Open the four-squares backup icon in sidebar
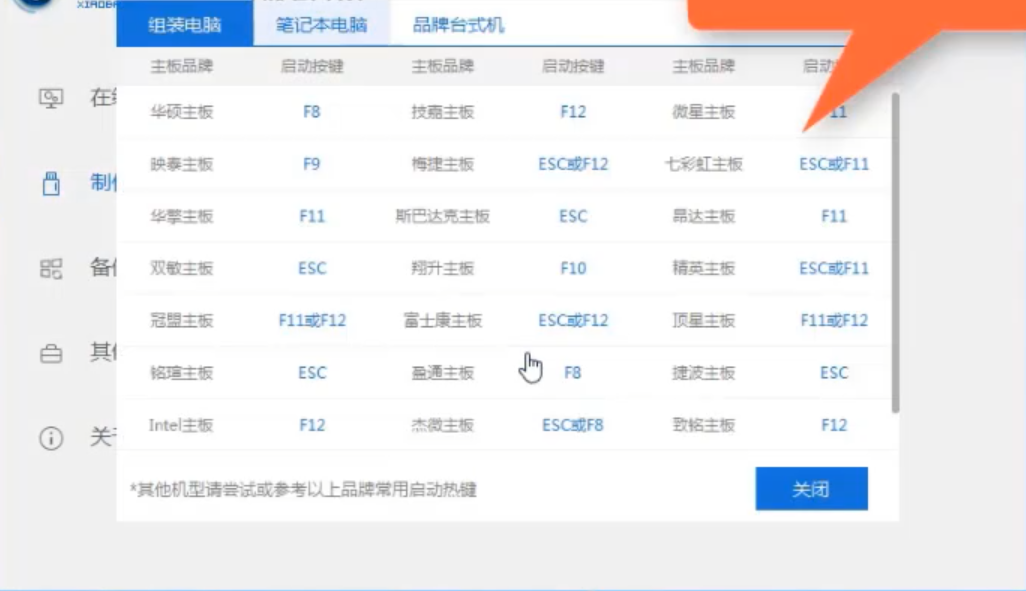 (51, 268)
